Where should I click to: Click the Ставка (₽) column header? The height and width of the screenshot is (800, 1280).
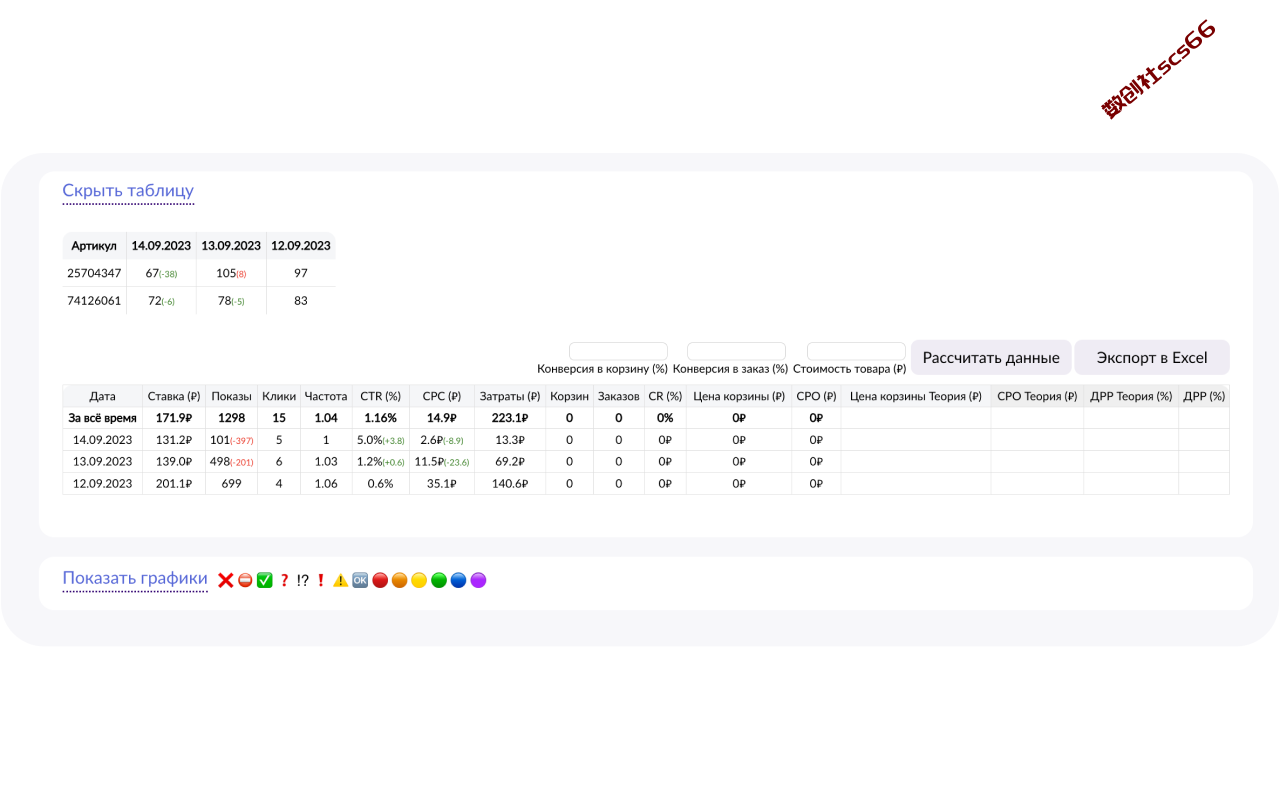point(174,396)
